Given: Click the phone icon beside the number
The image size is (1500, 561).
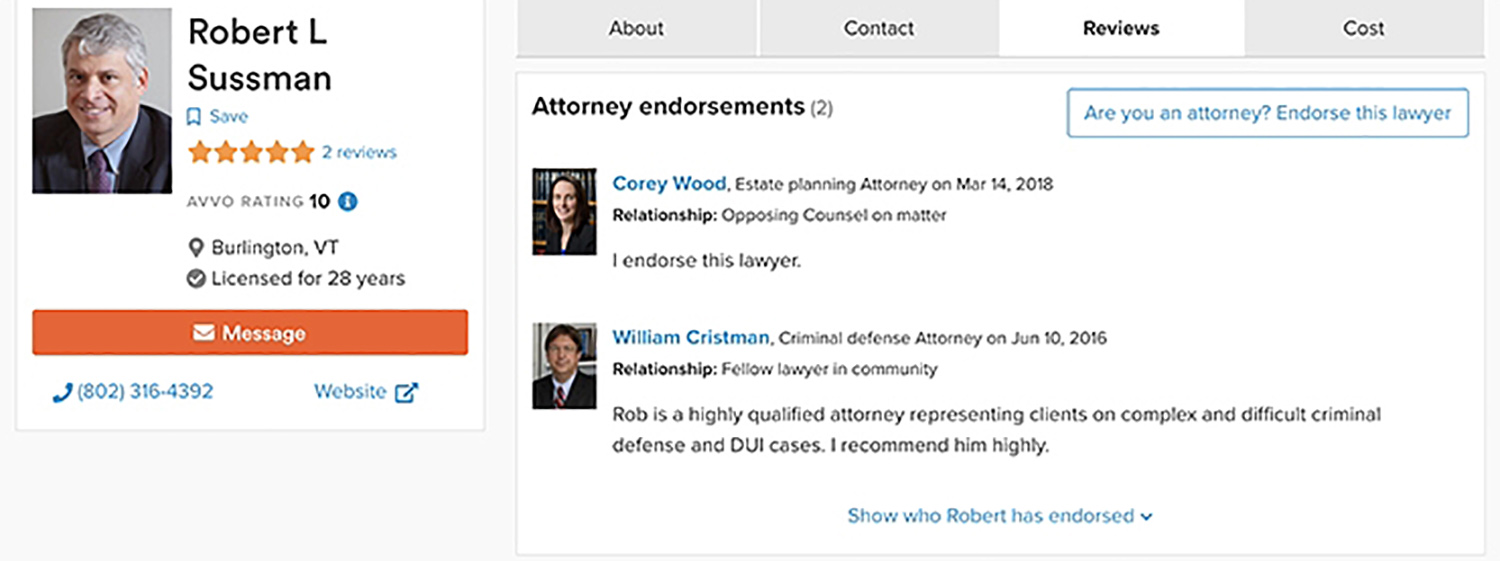Looking at the screenshot, I should [x=62, y=393].
